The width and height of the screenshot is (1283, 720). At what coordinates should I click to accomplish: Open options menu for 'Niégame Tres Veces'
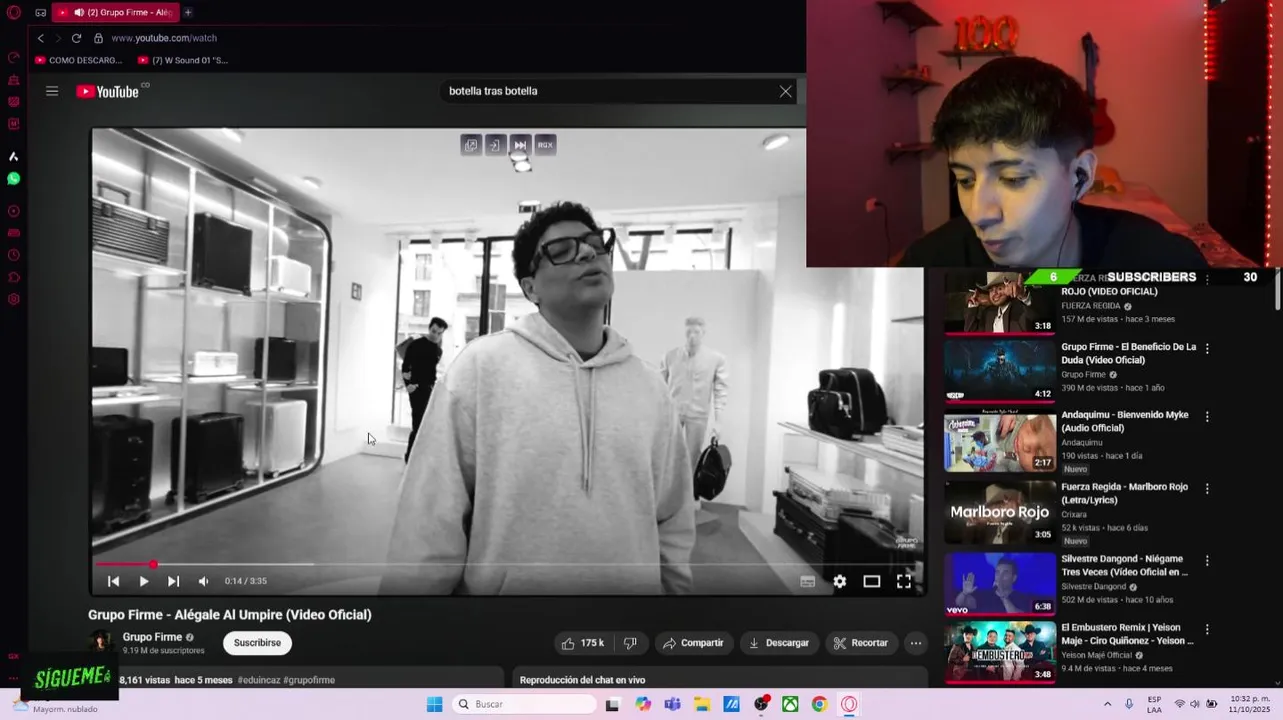(1207, 561)
